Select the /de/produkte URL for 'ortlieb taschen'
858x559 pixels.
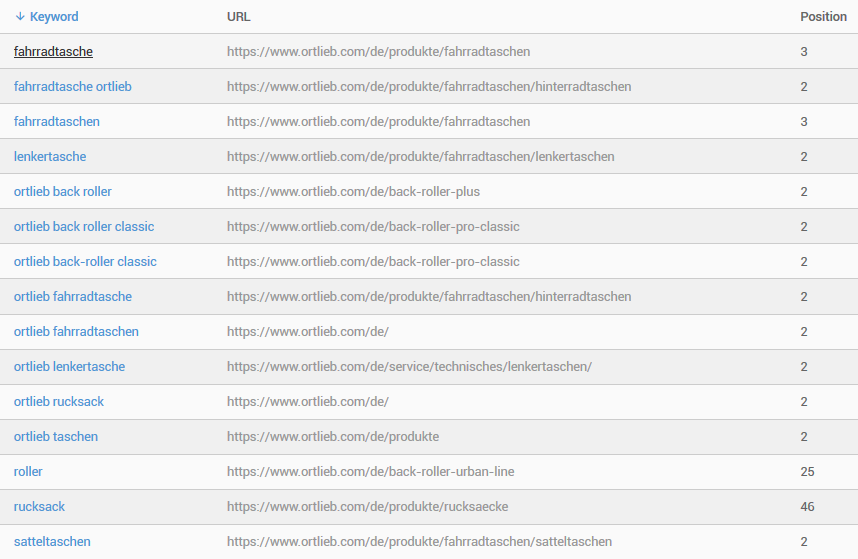333,436
